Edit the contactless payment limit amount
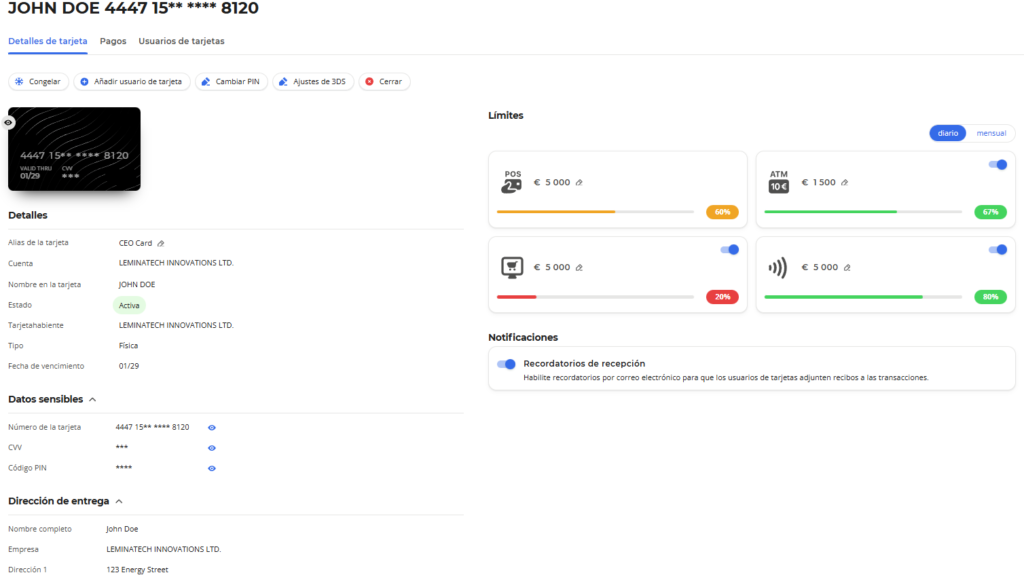Viewport: 1024px width, 575px height. click(x=847, y=267)
